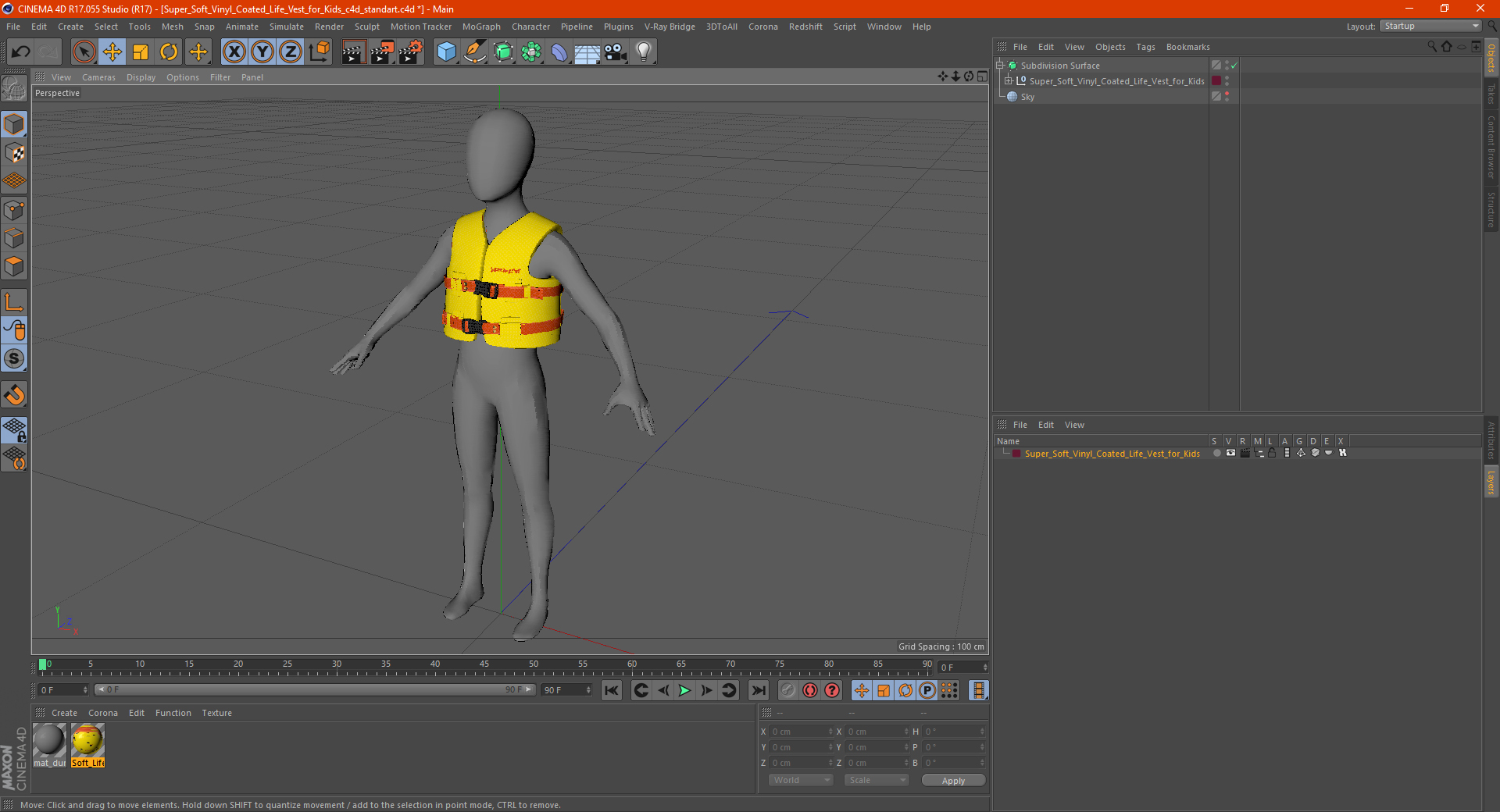Open the Redshift menu
The image size is (1500, 812).
tap(805, 27)
